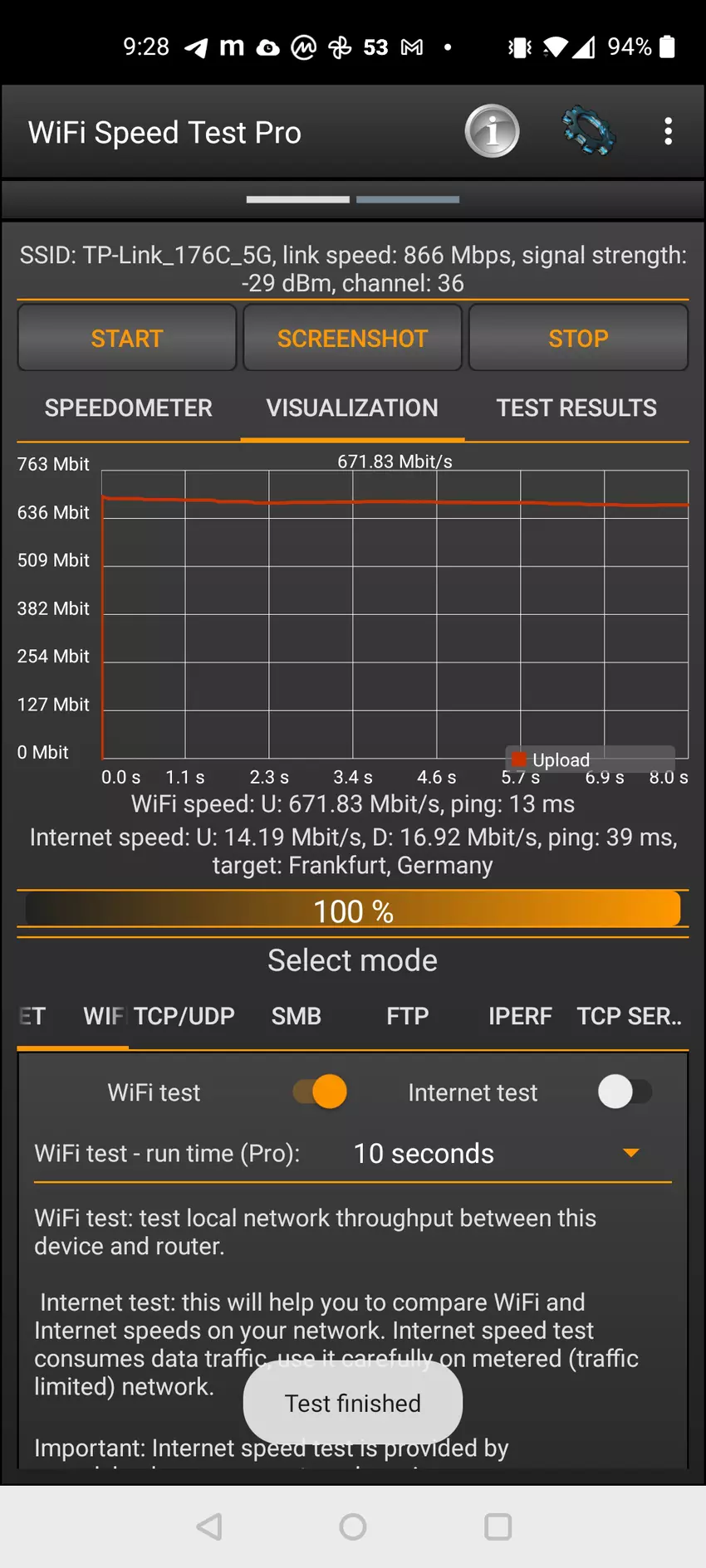Select the IPERF mode tab
Viewport: 706px width, 1568px height.
coord(520,1016)
